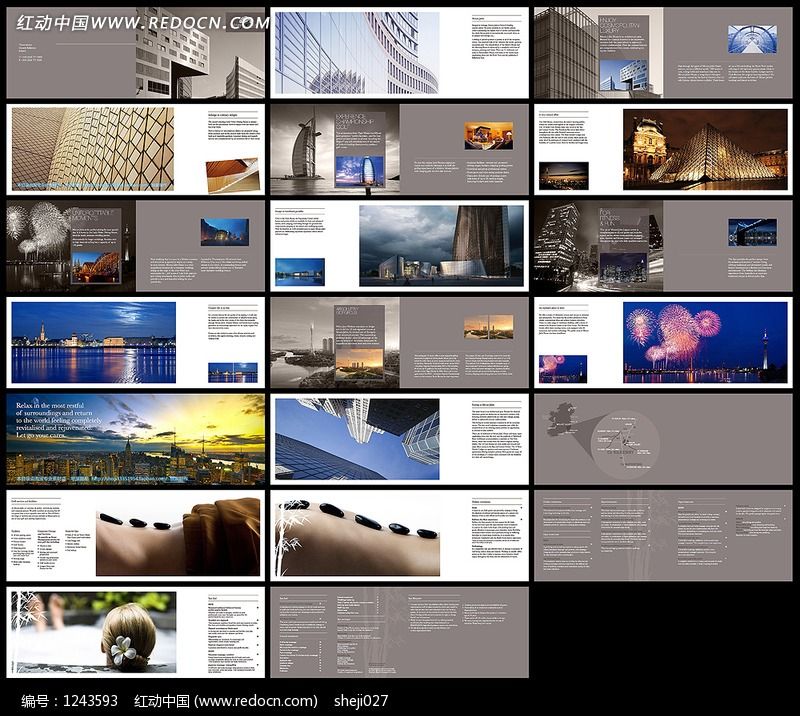Click the woman with flower in hair photo
This screenshot has width=800, height=716.
(x=94, y=632)
